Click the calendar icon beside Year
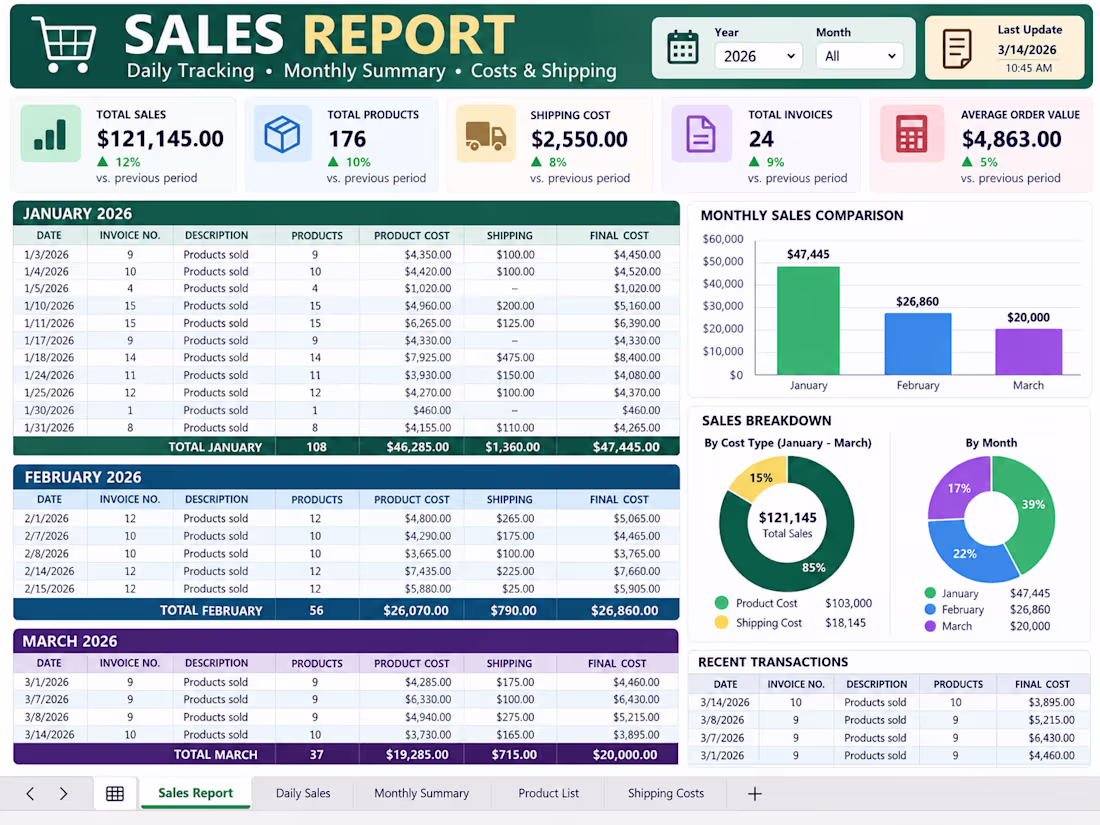 pos(682,48)
